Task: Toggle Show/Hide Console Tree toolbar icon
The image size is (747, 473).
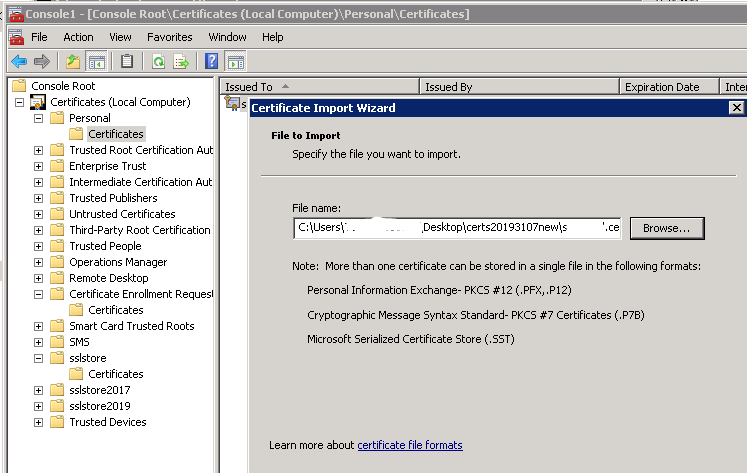Action: (x=97, y=62)
